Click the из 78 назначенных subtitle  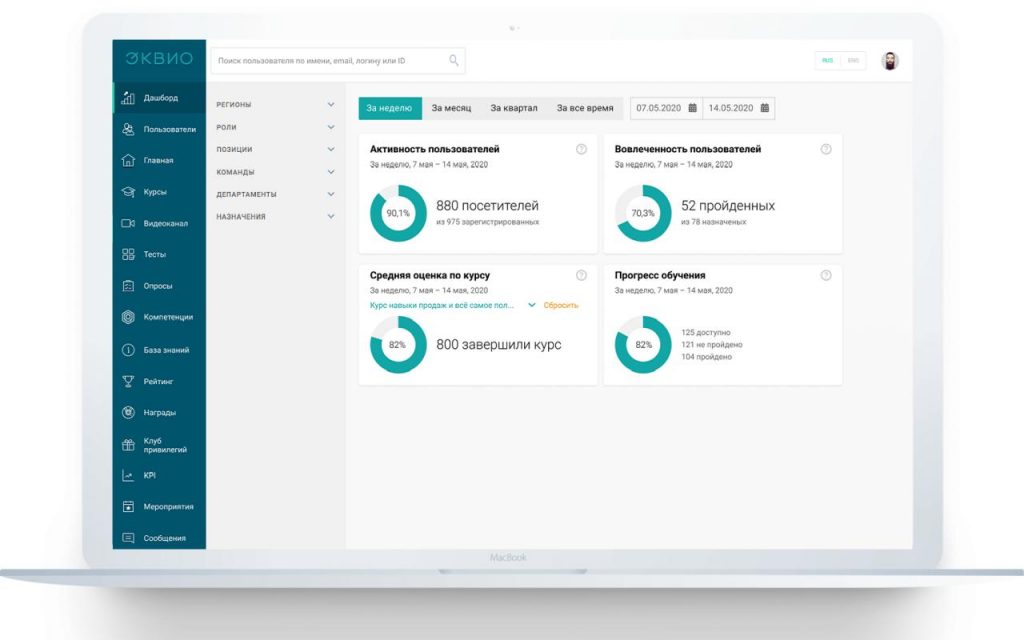pyautogui.click(x=714, y=222)
